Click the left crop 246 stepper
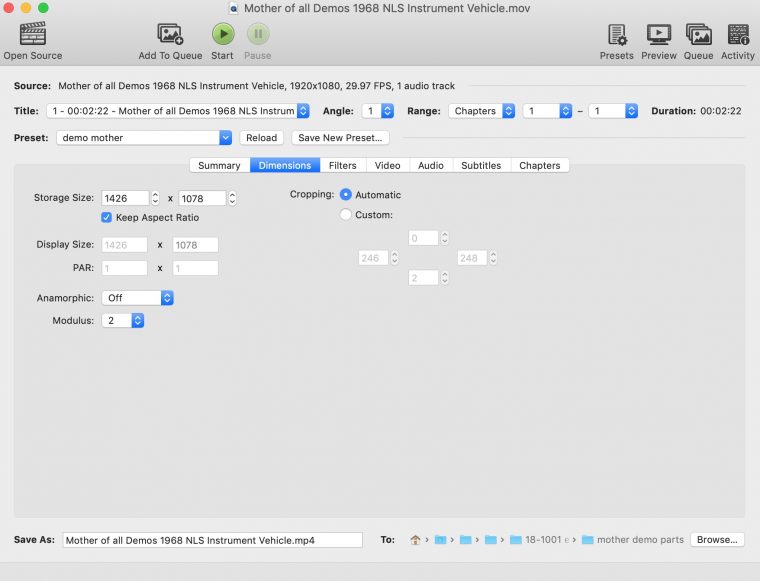Screen dimensions: 760x581 coord(395,258)
